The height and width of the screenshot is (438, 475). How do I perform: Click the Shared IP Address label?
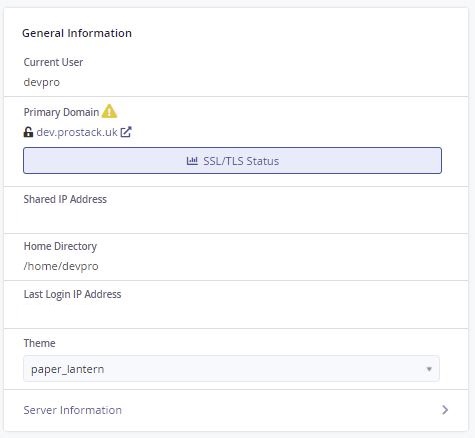coord(65,199)
